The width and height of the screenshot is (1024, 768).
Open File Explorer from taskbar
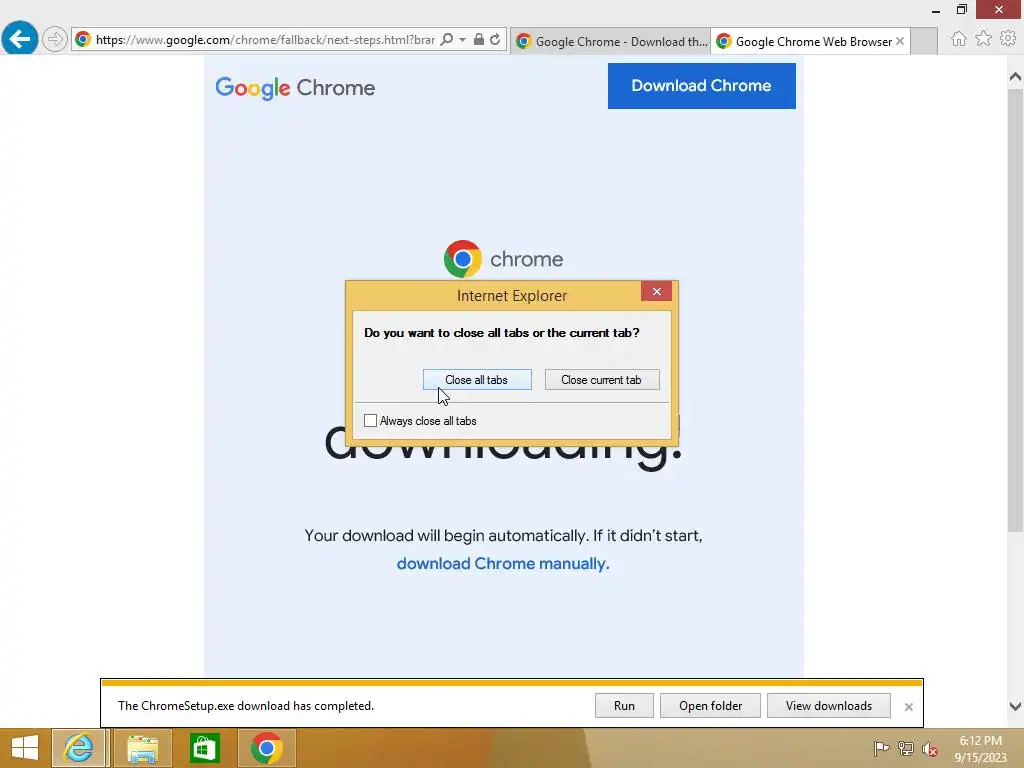click(x=142, y=748)
